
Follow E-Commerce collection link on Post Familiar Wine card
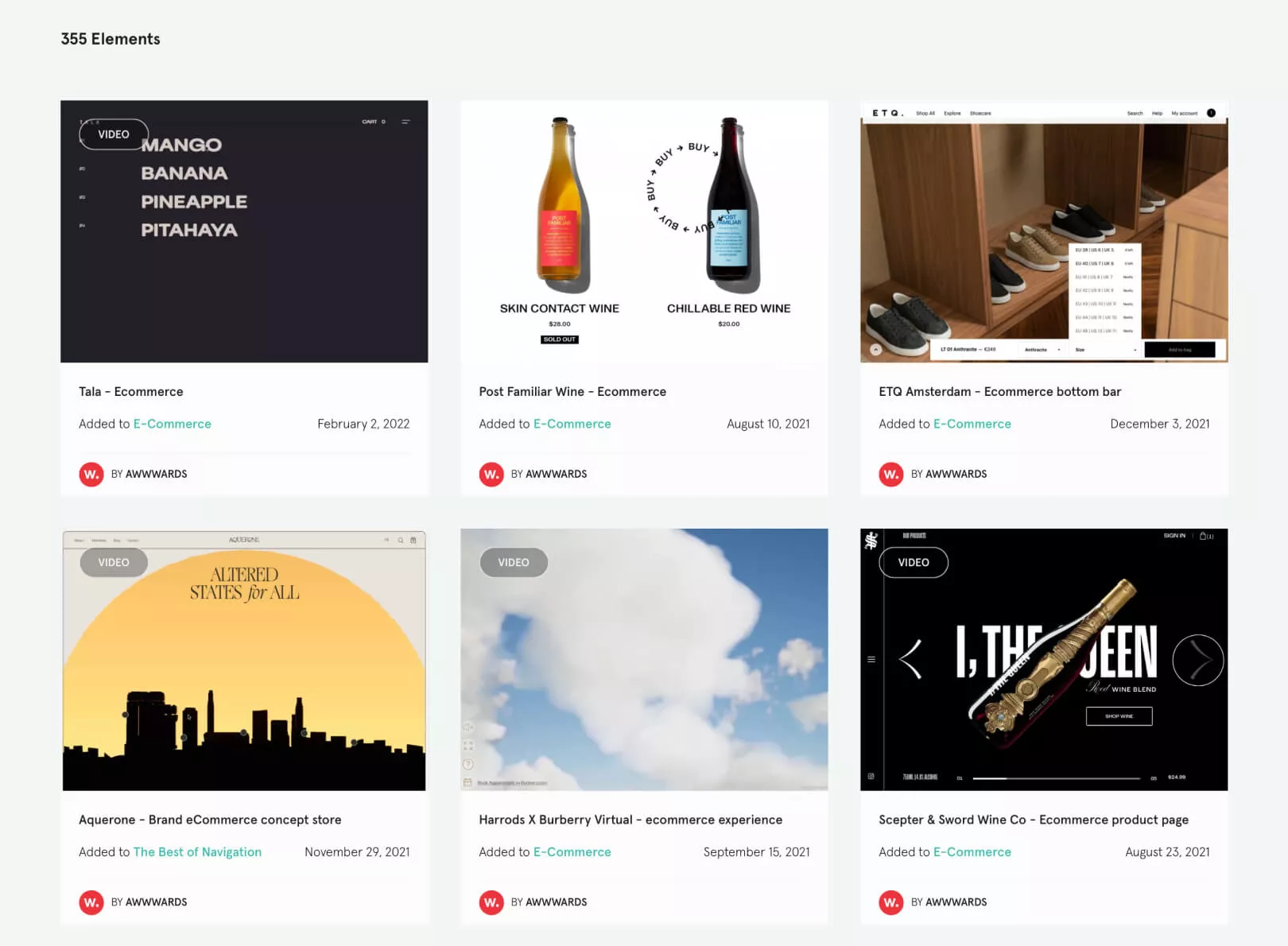click(572, 424)
